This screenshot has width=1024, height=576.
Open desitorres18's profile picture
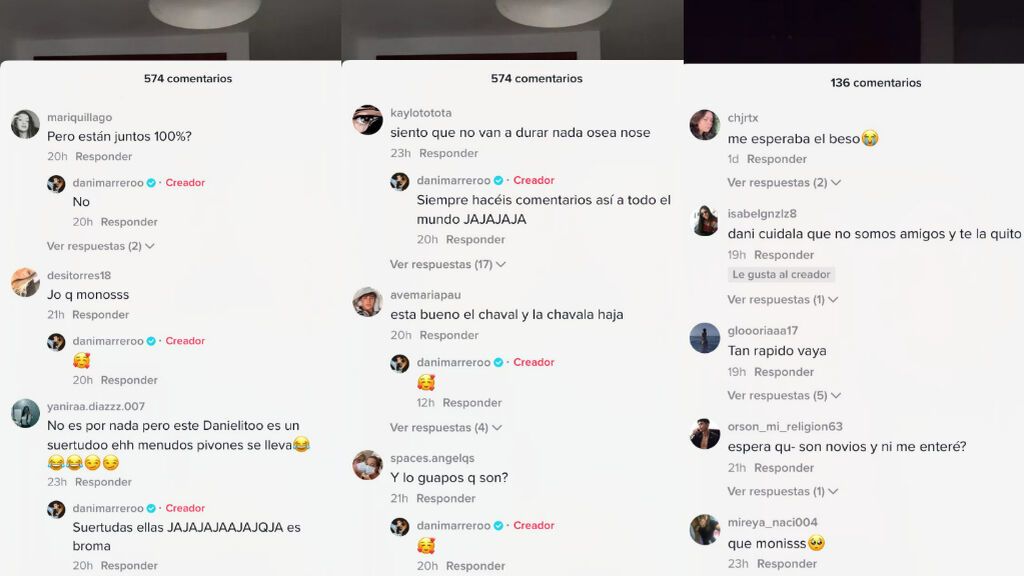25,282
